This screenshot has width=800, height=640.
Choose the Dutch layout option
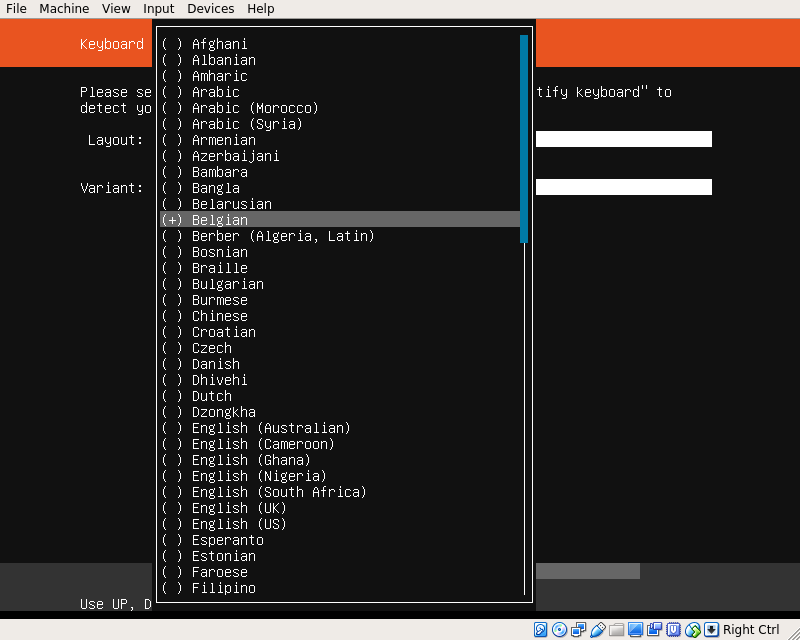pyautogui.click(x=211, y=396)
